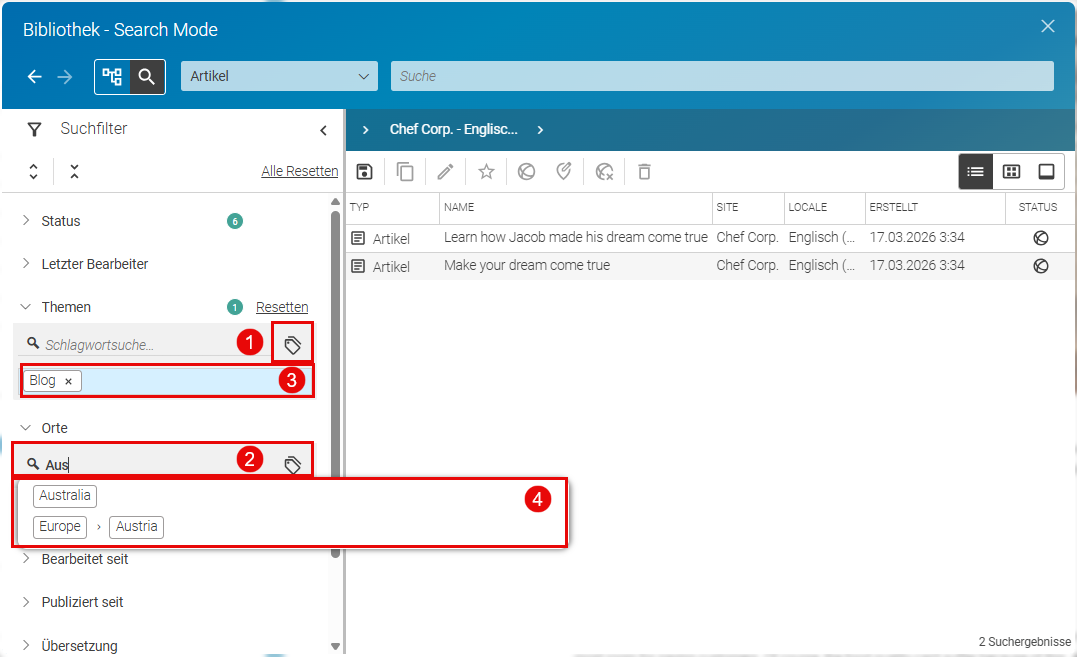Open tag chooser next to Schlagwortsuche
Viewport: 1077px width, 657px height.
293,345
